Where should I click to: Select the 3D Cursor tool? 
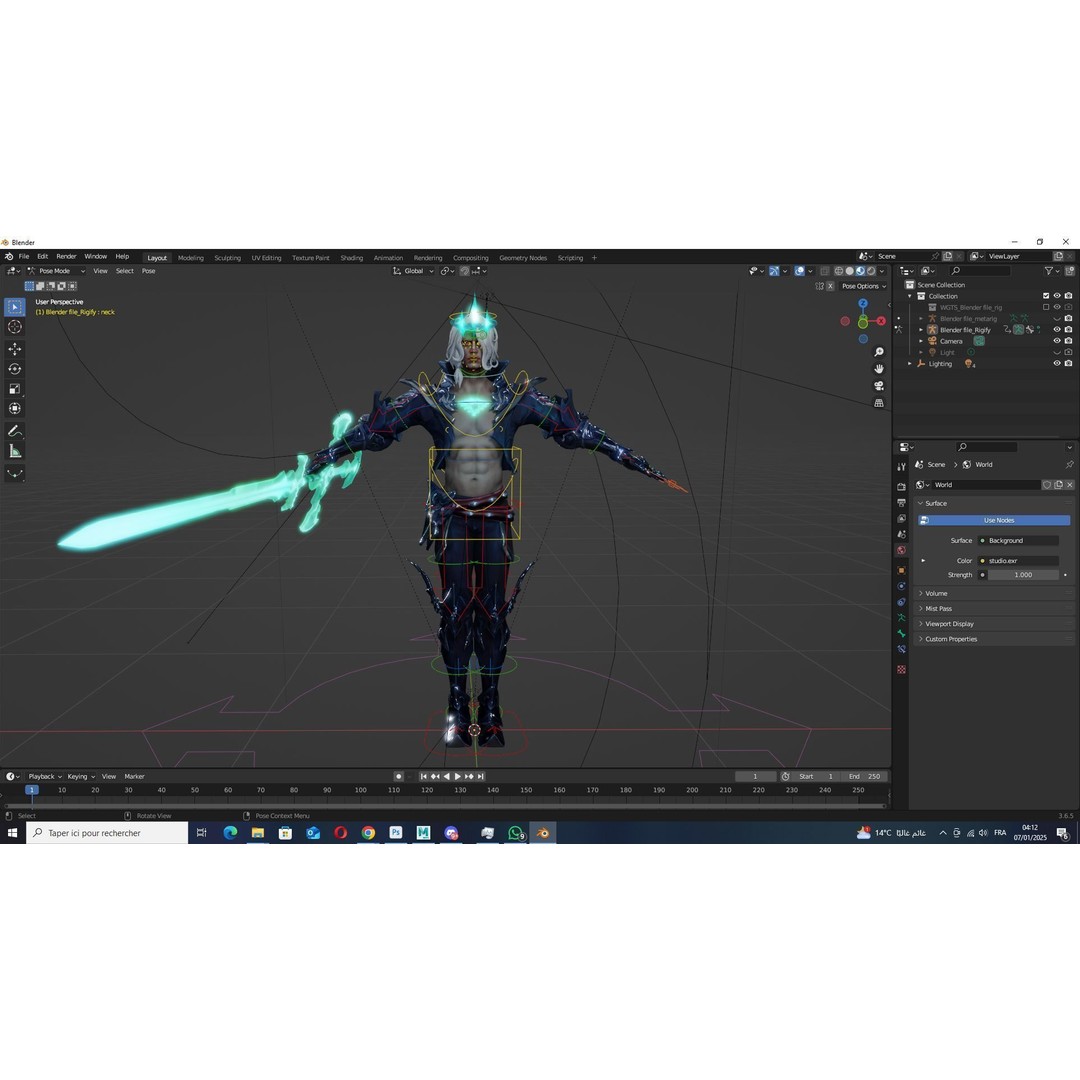pos(14,327)
